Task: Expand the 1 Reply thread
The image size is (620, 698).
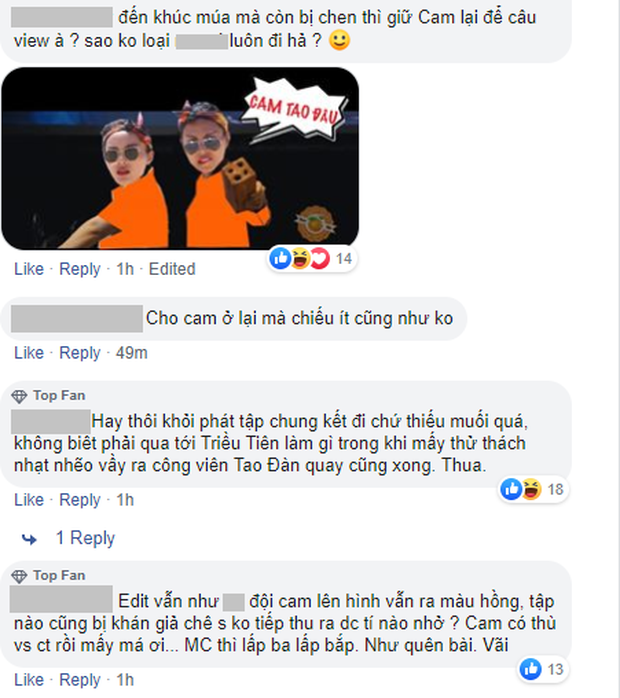Action: point(85,538)
